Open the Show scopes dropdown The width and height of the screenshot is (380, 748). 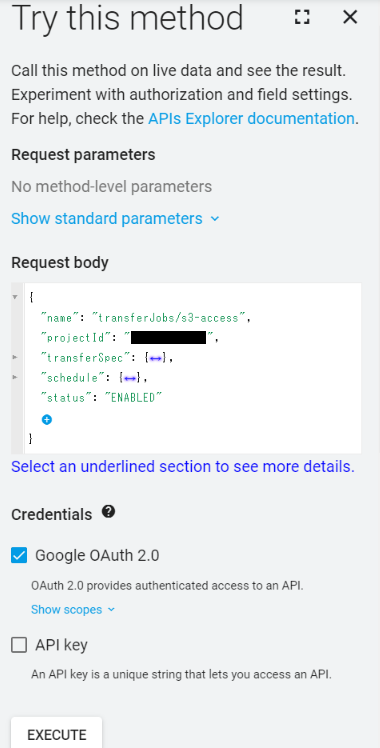point(73,610)
